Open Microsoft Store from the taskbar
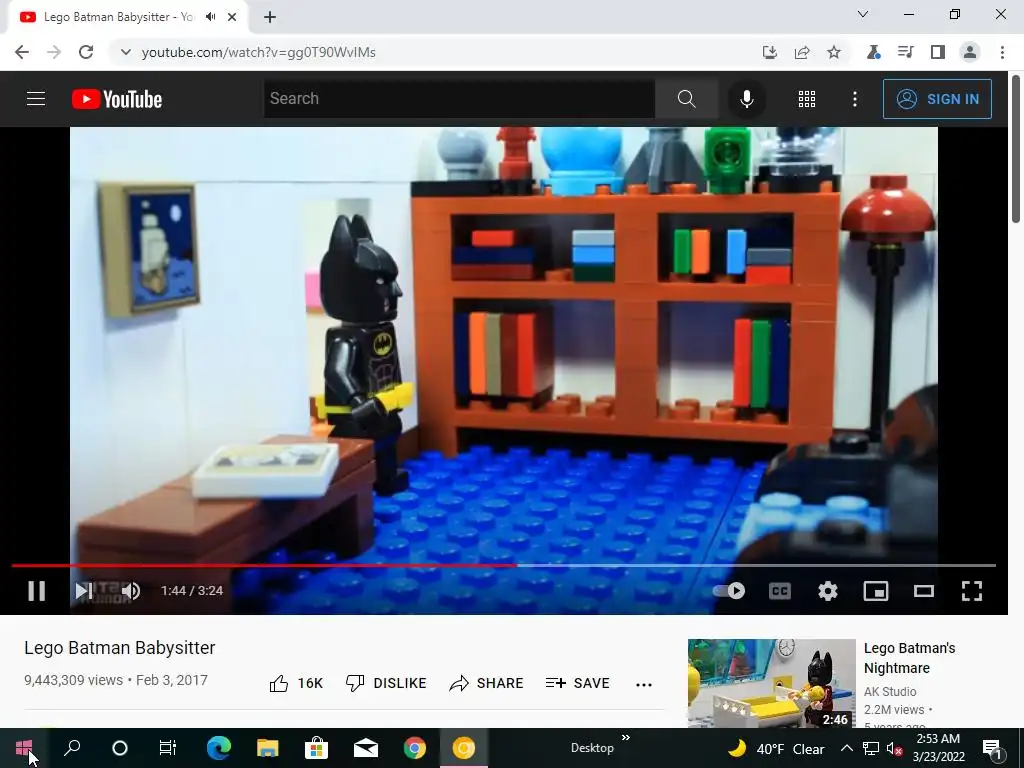 [316, 748]
